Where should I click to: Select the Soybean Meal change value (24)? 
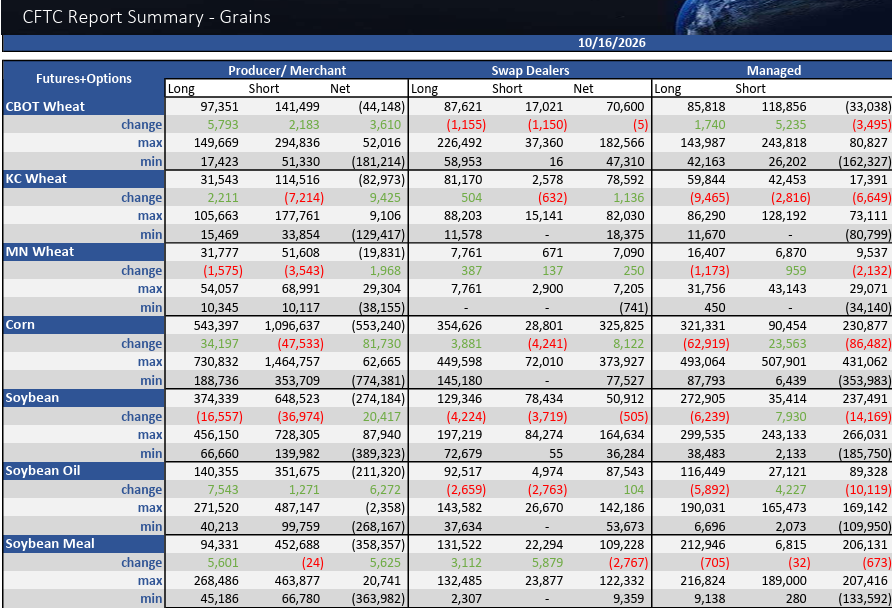pos(312,562)
